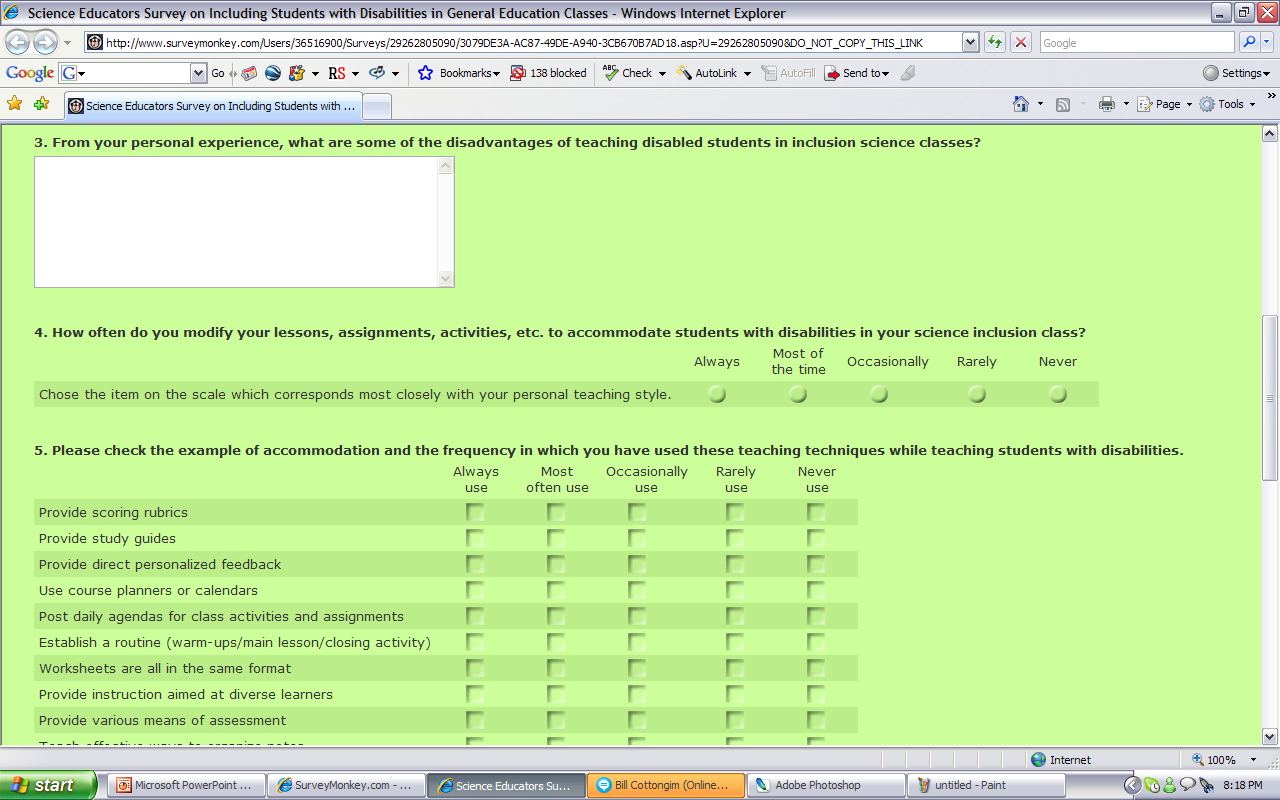Click the Windows Start button

[x=48, y=785]
